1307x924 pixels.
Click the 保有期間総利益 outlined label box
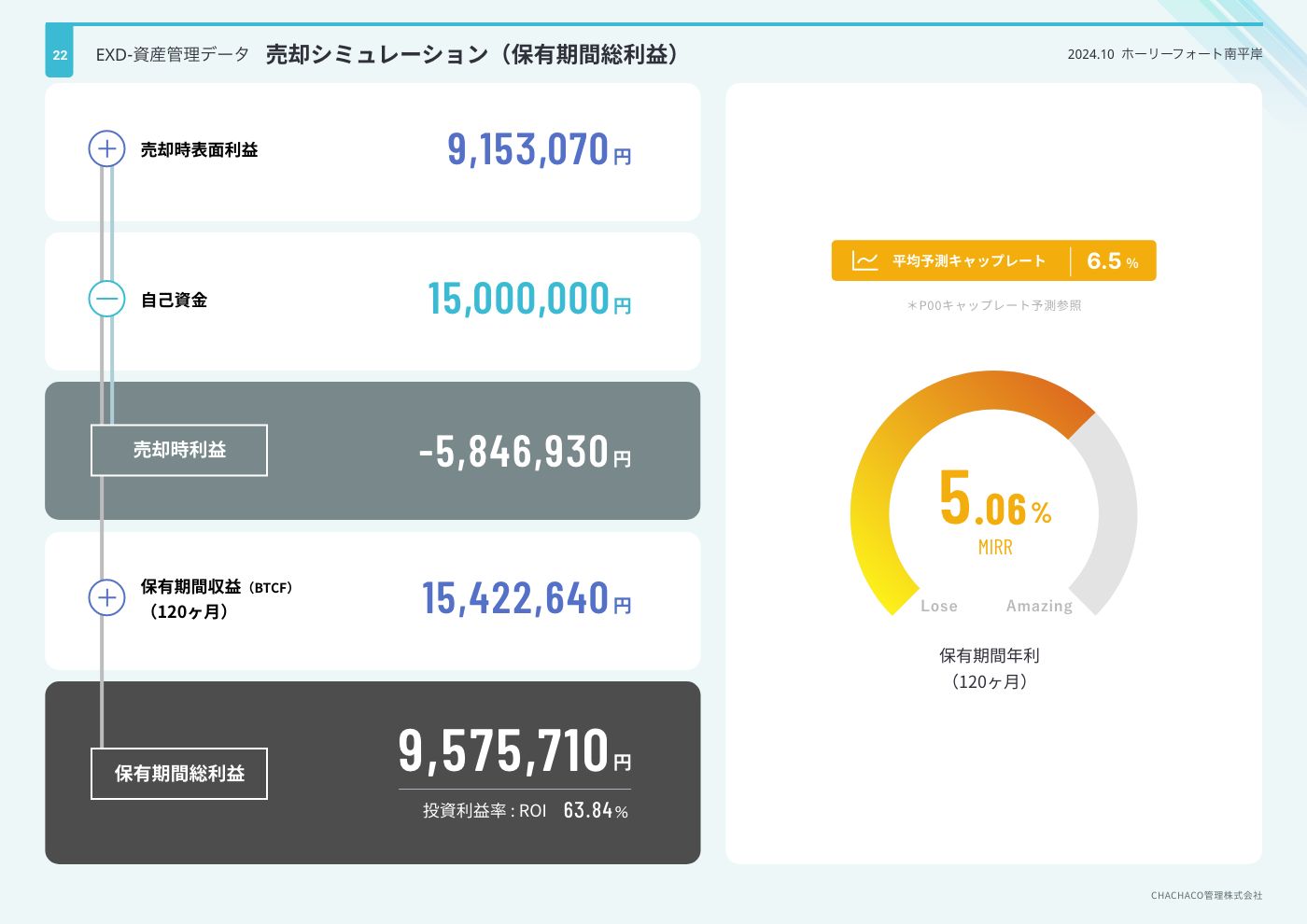pyautogui.click(x=179, y=774)
